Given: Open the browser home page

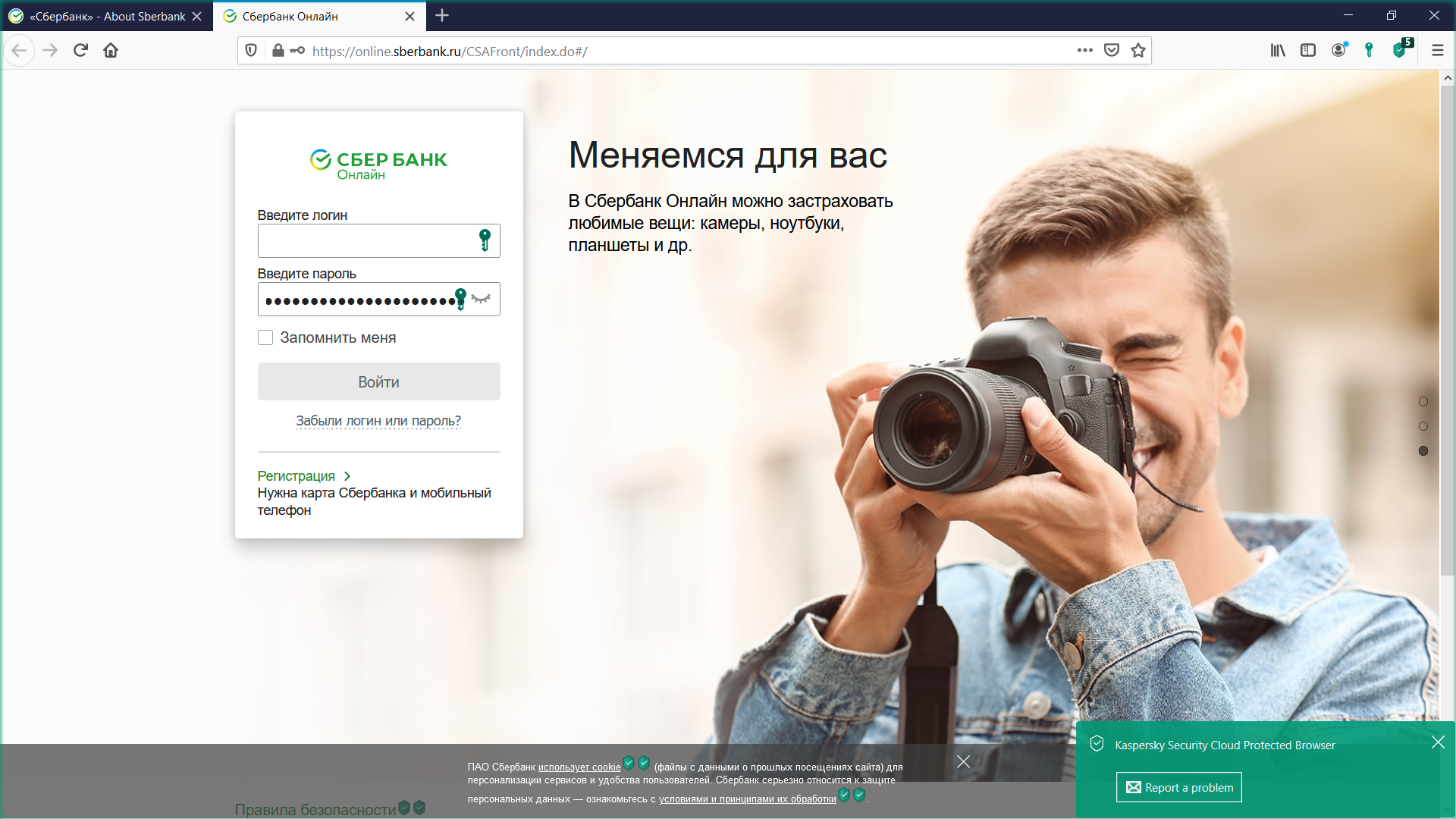Looking at the screenshot, I should (111, 51).
